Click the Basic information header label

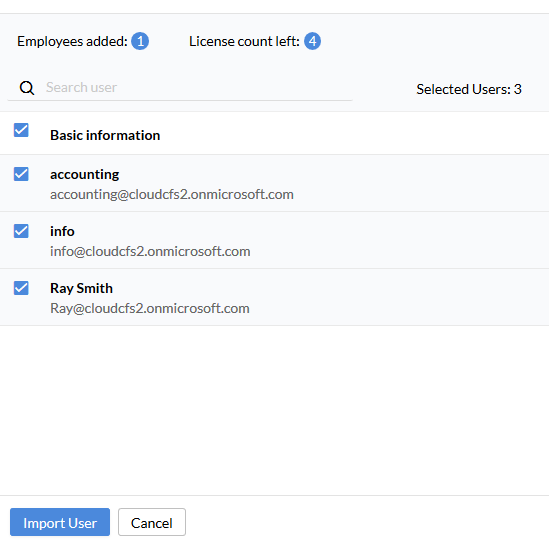105,135
